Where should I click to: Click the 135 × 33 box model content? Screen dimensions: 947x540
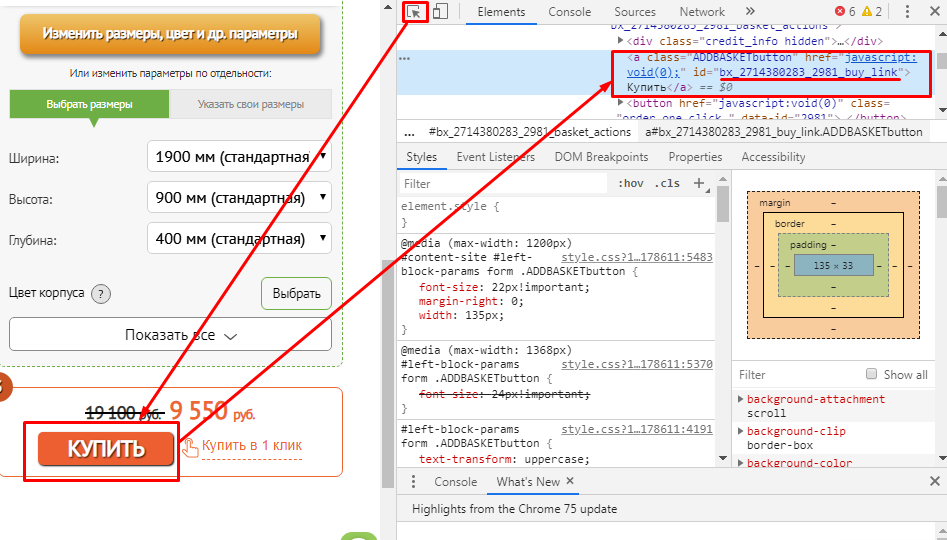(x=833, y=265)
